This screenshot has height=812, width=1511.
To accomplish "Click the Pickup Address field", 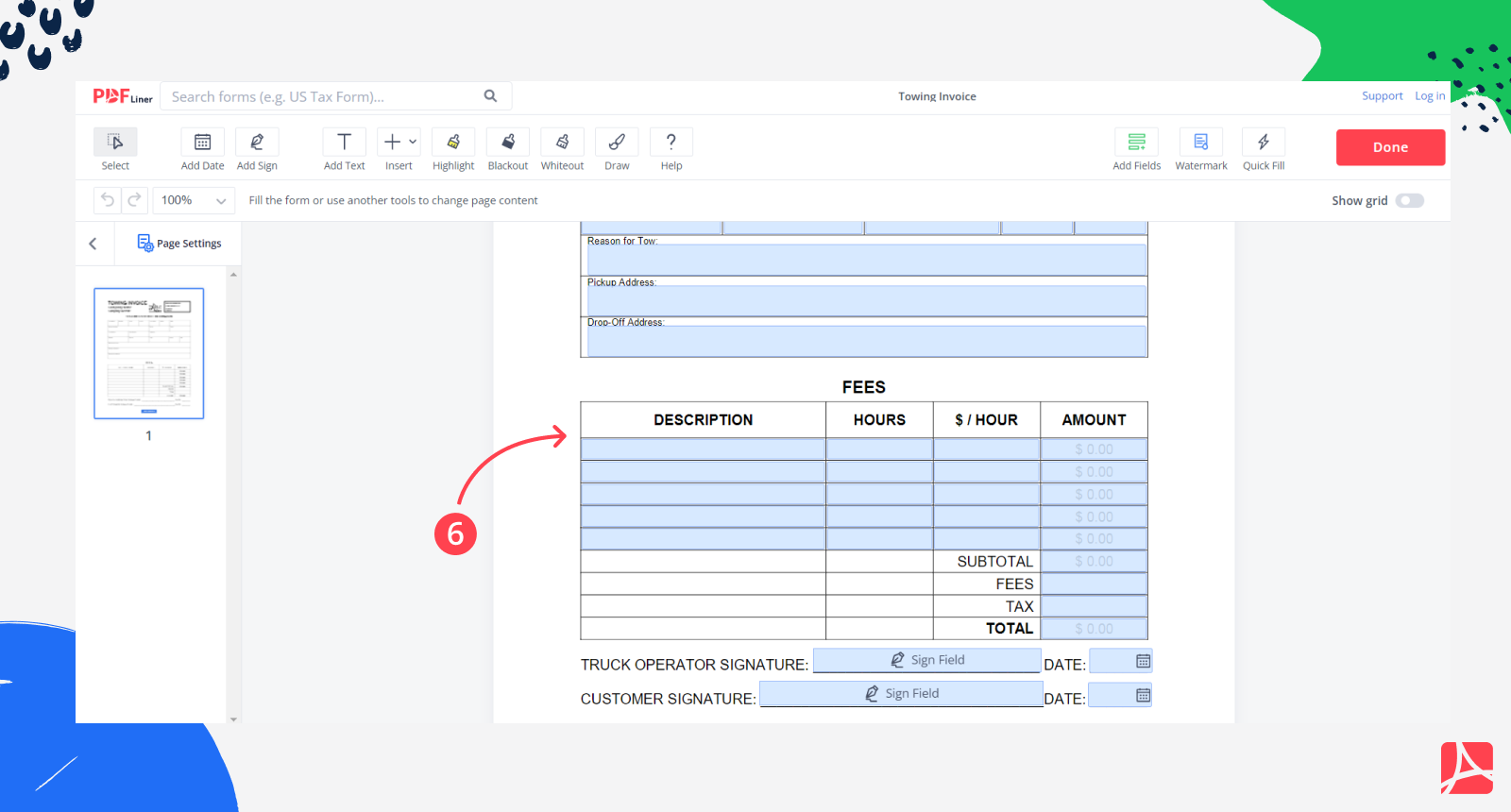I will pos(866,300).
